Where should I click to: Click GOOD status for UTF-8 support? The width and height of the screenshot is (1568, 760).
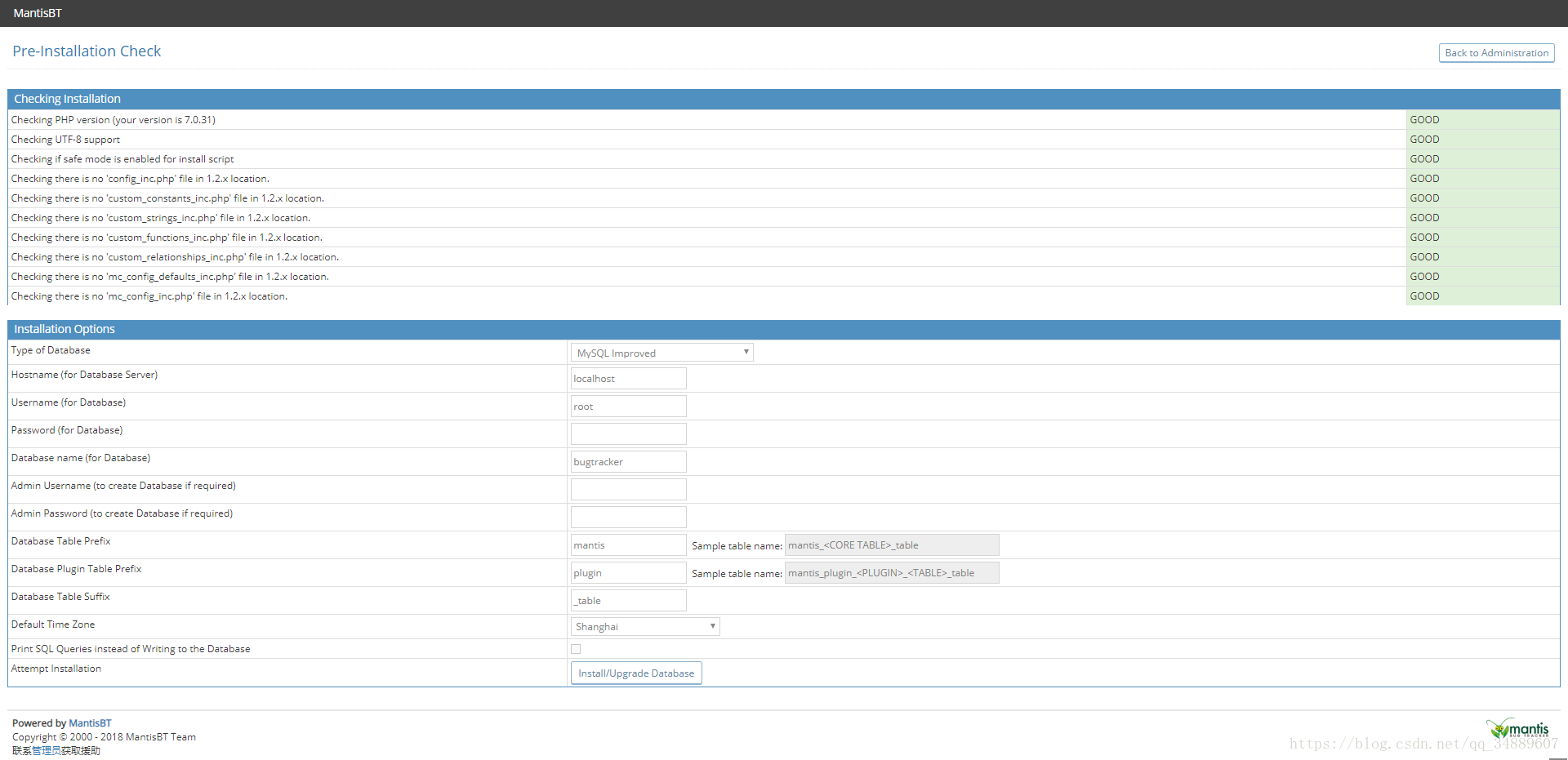click(x=1424, y=140)
